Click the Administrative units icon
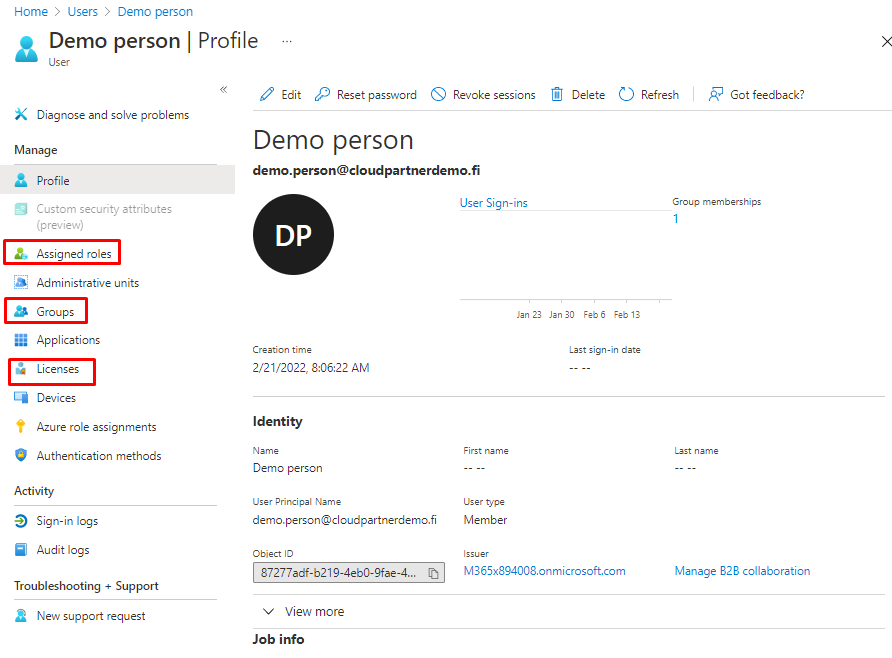Screen dimensions: 892x658 pos(21,282)
